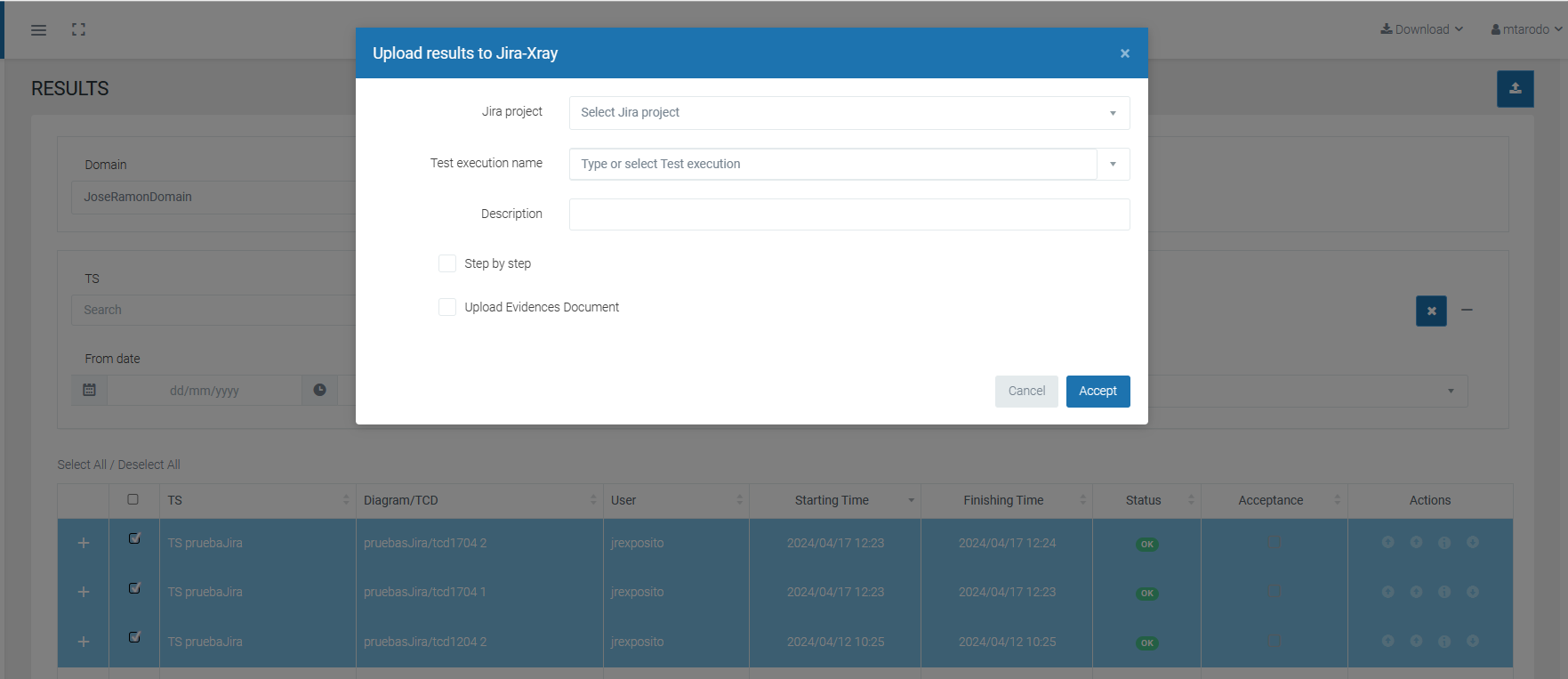Enable the Step by step checkbox
The width and height of the screenshot is (1568, 679).
(x=447, y=263)
